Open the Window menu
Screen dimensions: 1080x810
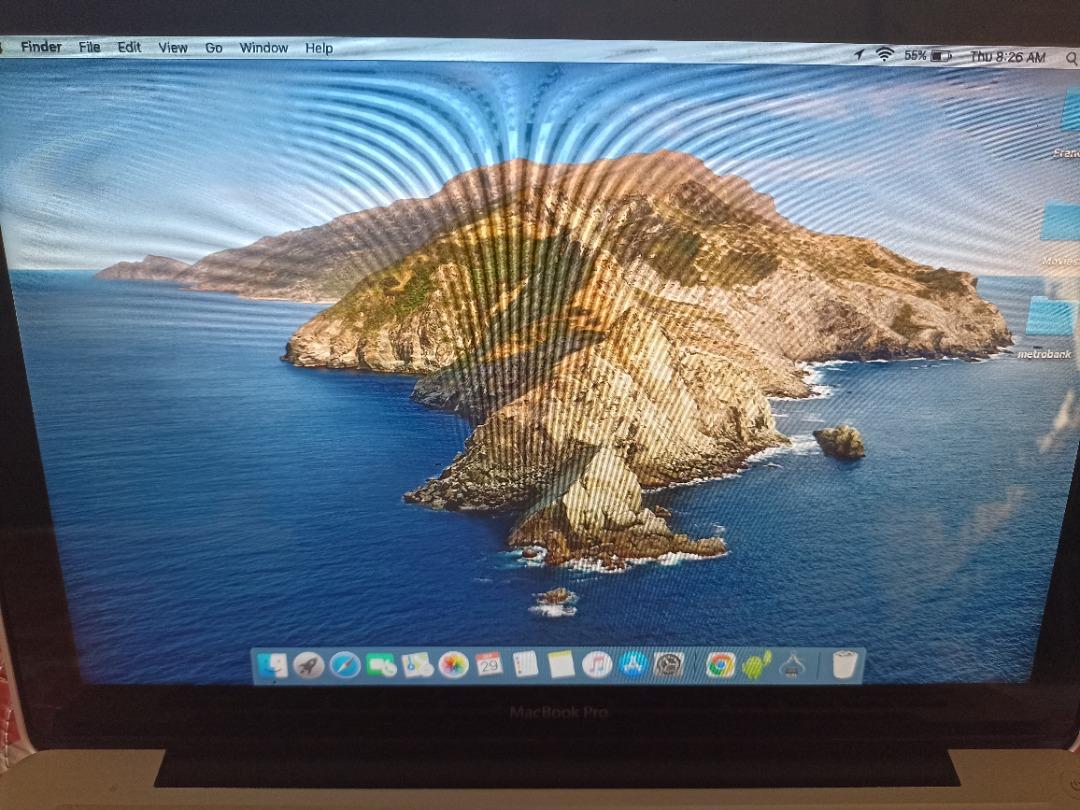[x=264, y=48]
